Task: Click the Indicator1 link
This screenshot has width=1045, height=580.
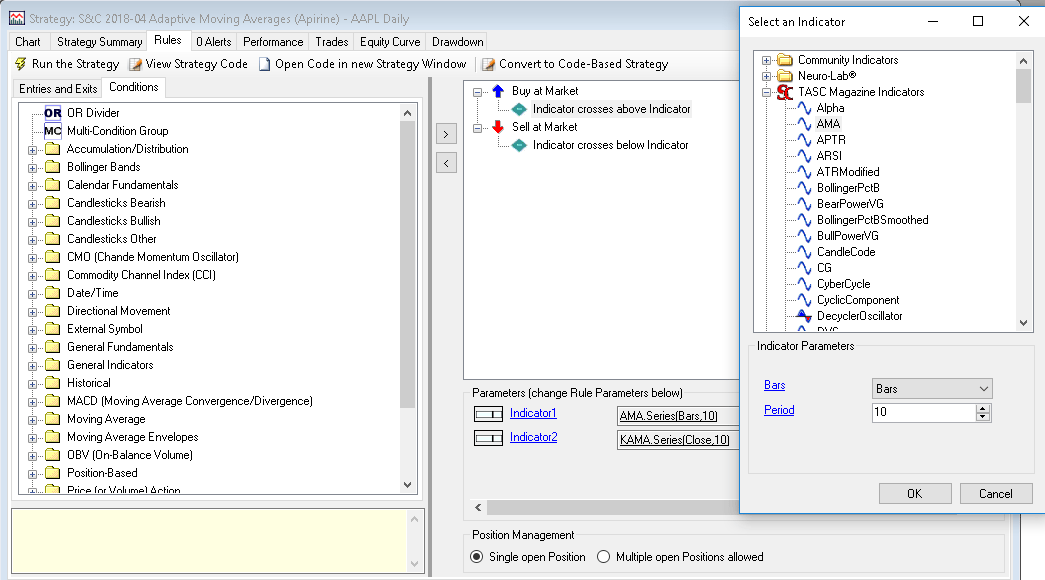Action: [533, 413]
